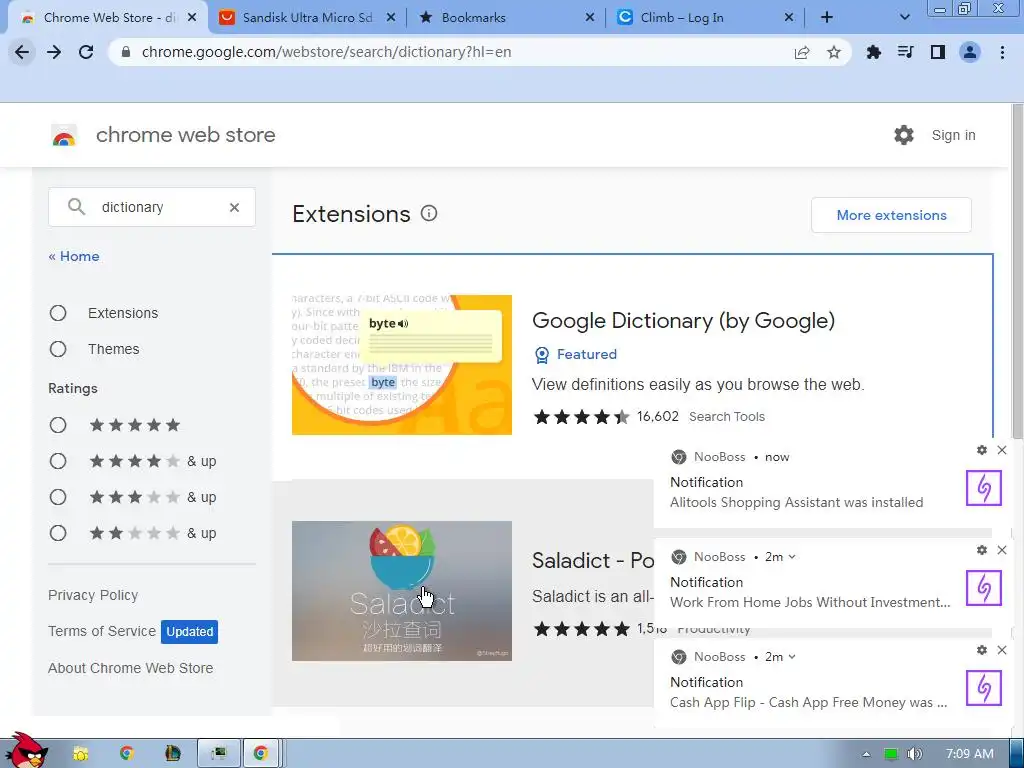Open a new browser tab
The image size is (1024, 768).
pyautogui.click(x=827, y=18)
